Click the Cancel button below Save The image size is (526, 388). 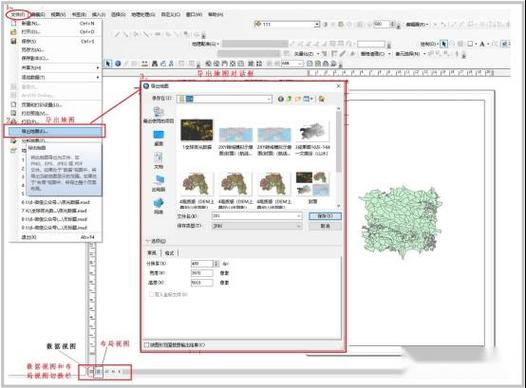325,226
